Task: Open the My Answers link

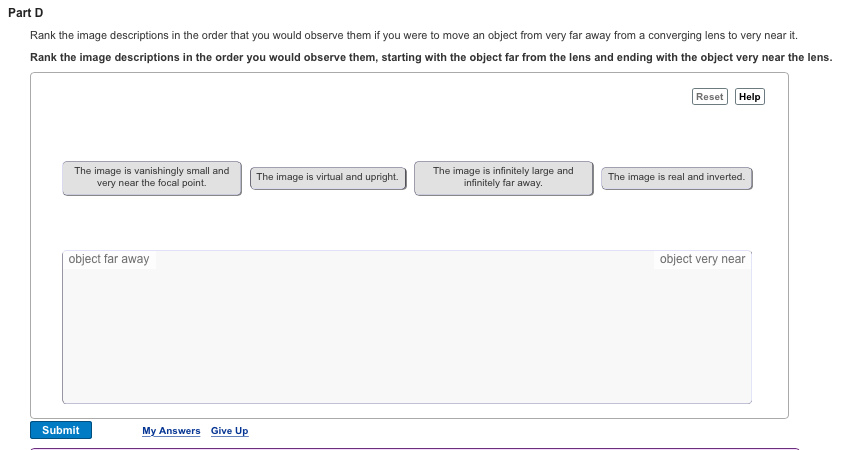Action: (171, 431)
